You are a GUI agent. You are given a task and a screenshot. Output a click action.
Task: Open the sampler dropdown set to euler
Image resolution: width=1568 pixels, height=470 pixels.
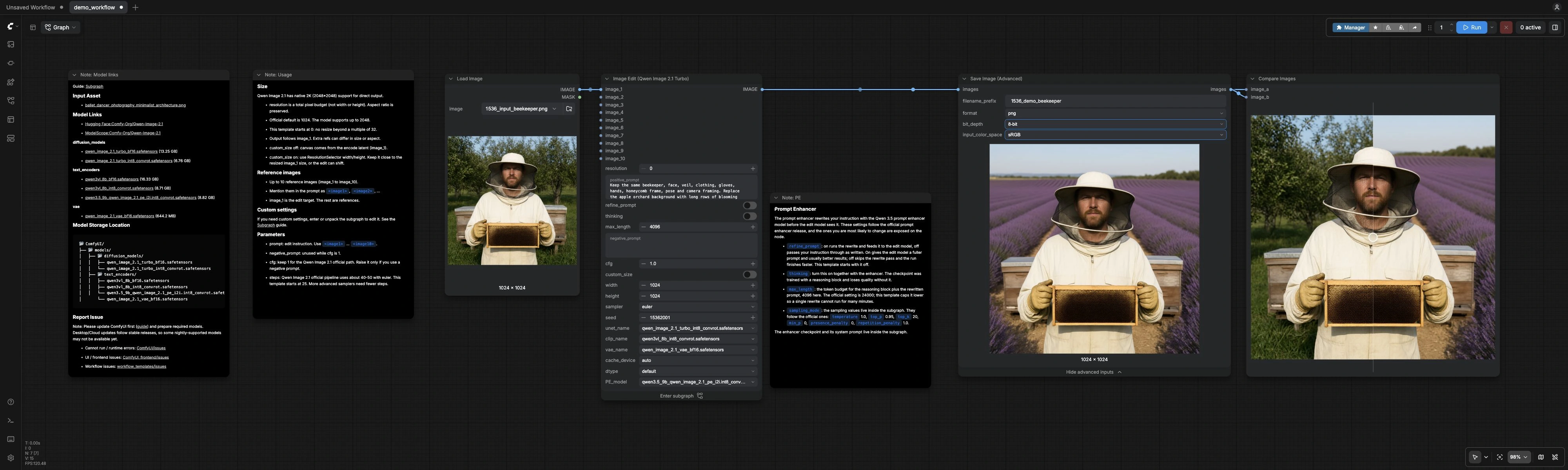point(698,307)
